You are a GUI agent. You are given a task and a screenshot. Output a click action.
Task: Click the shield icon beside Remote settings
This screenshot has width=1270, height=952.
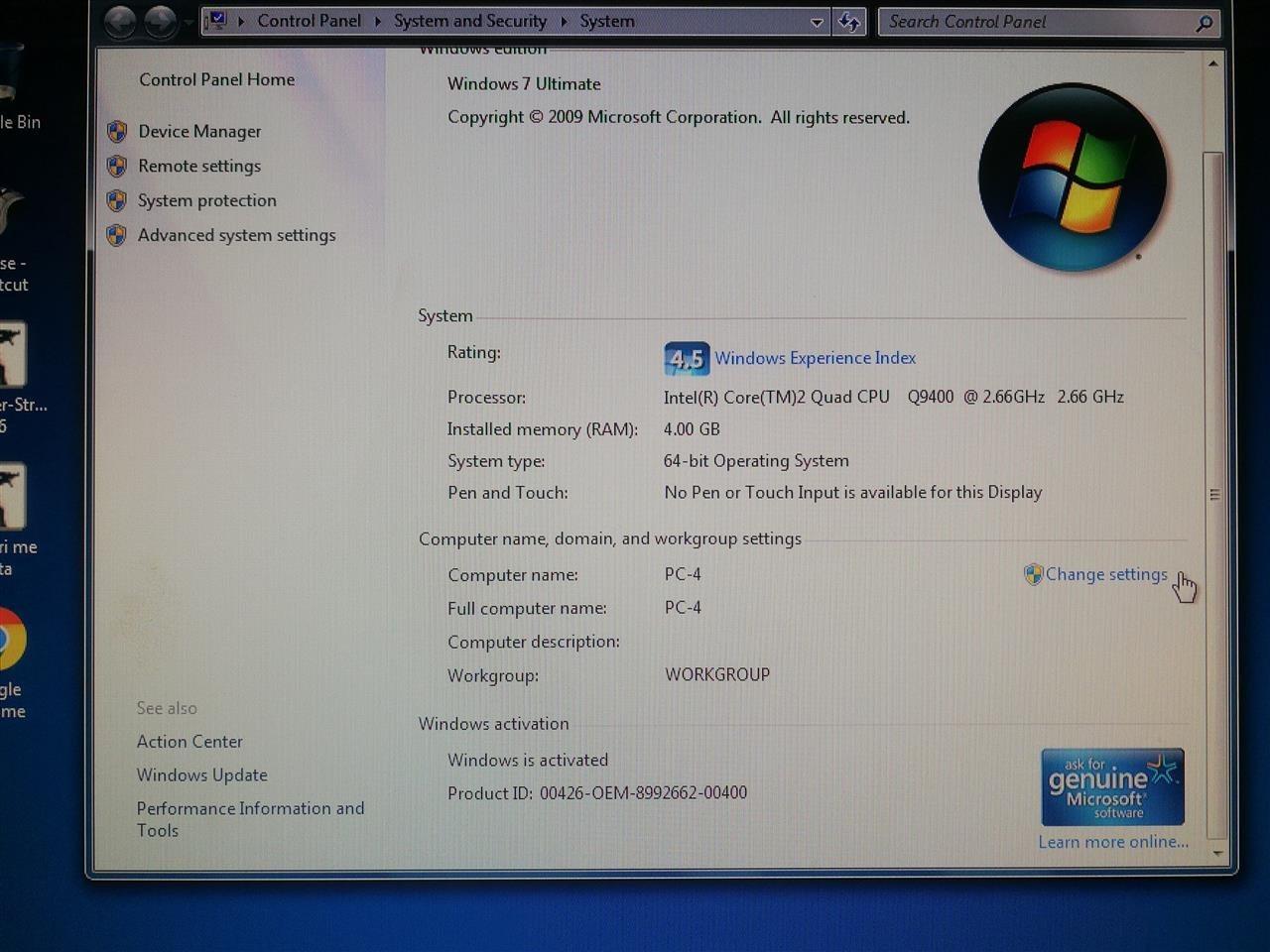117,166
